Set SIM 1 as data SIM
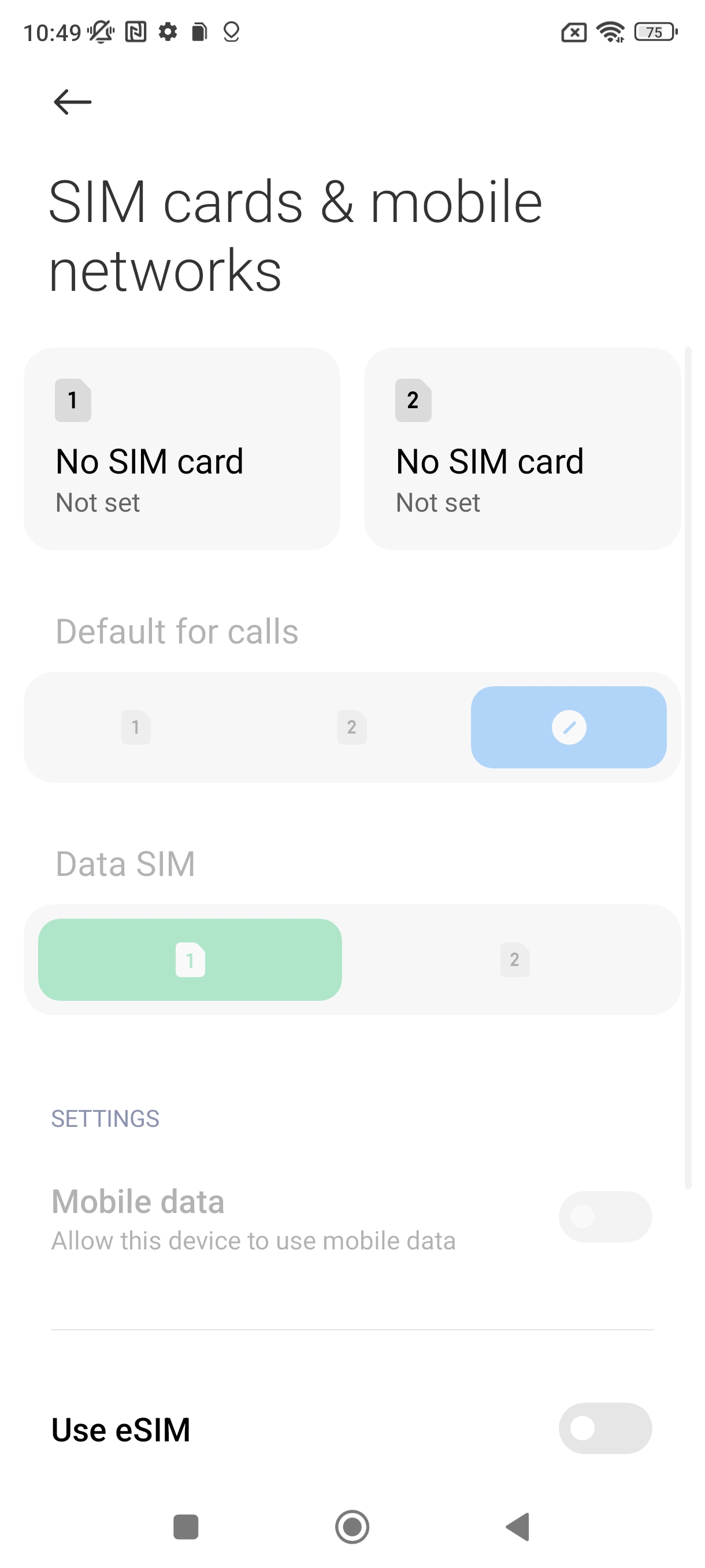The image size is (705, 1568). (x=190, y=959)
